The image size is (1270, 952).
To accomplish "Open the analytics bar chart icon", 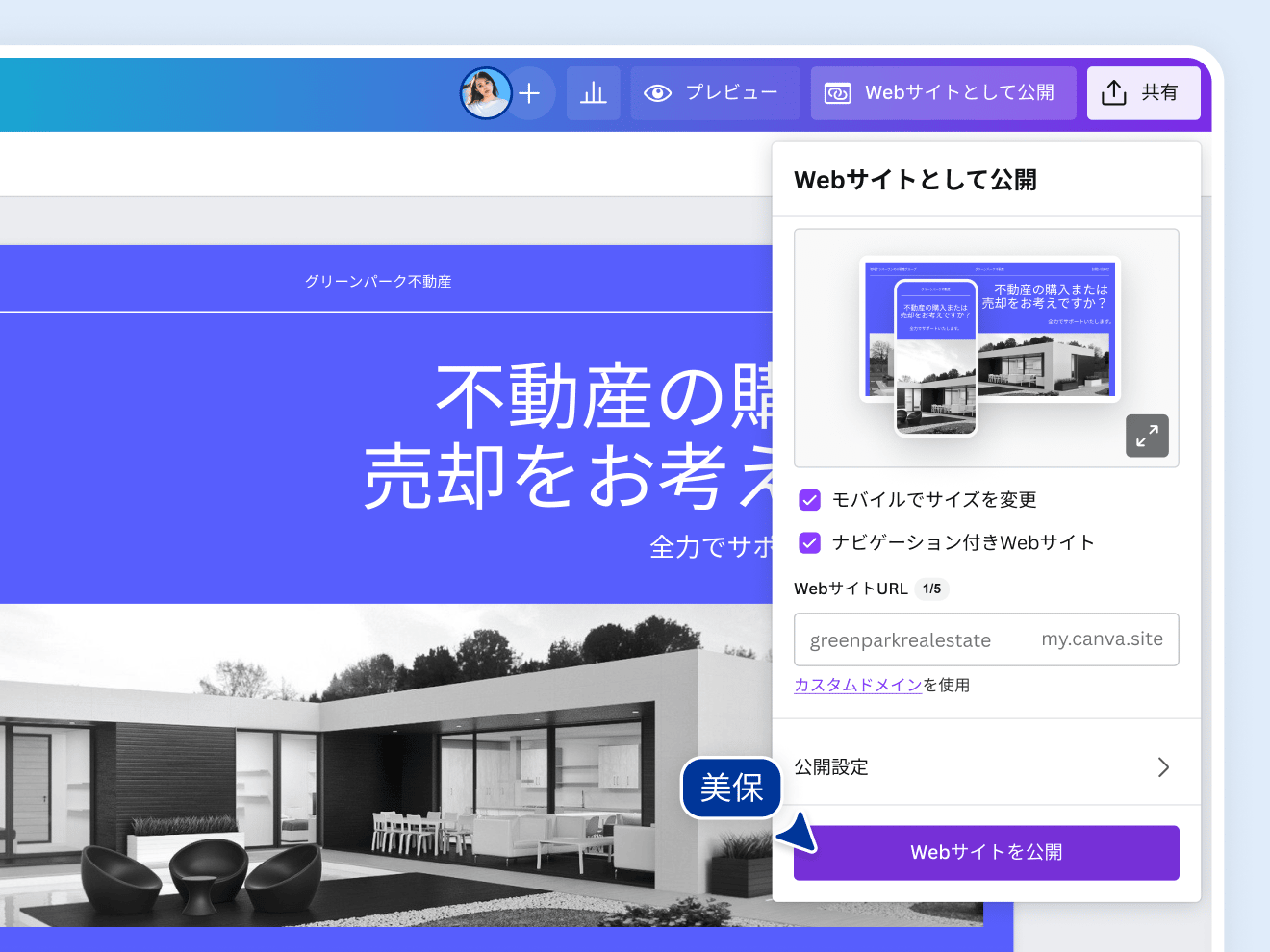I will point(593,93).
